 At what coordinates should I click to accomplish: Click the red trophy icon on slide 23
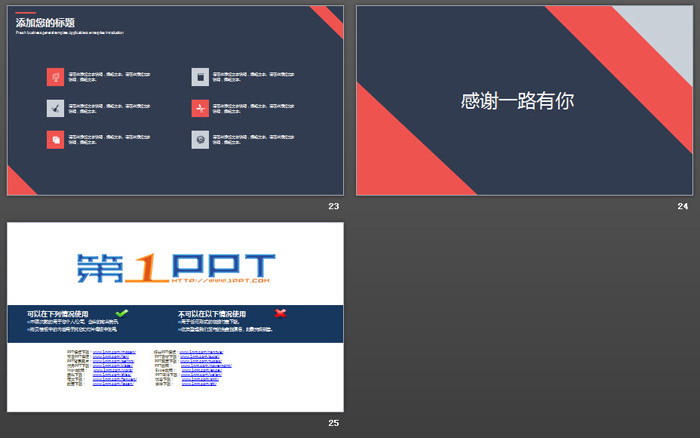[55, 76]
